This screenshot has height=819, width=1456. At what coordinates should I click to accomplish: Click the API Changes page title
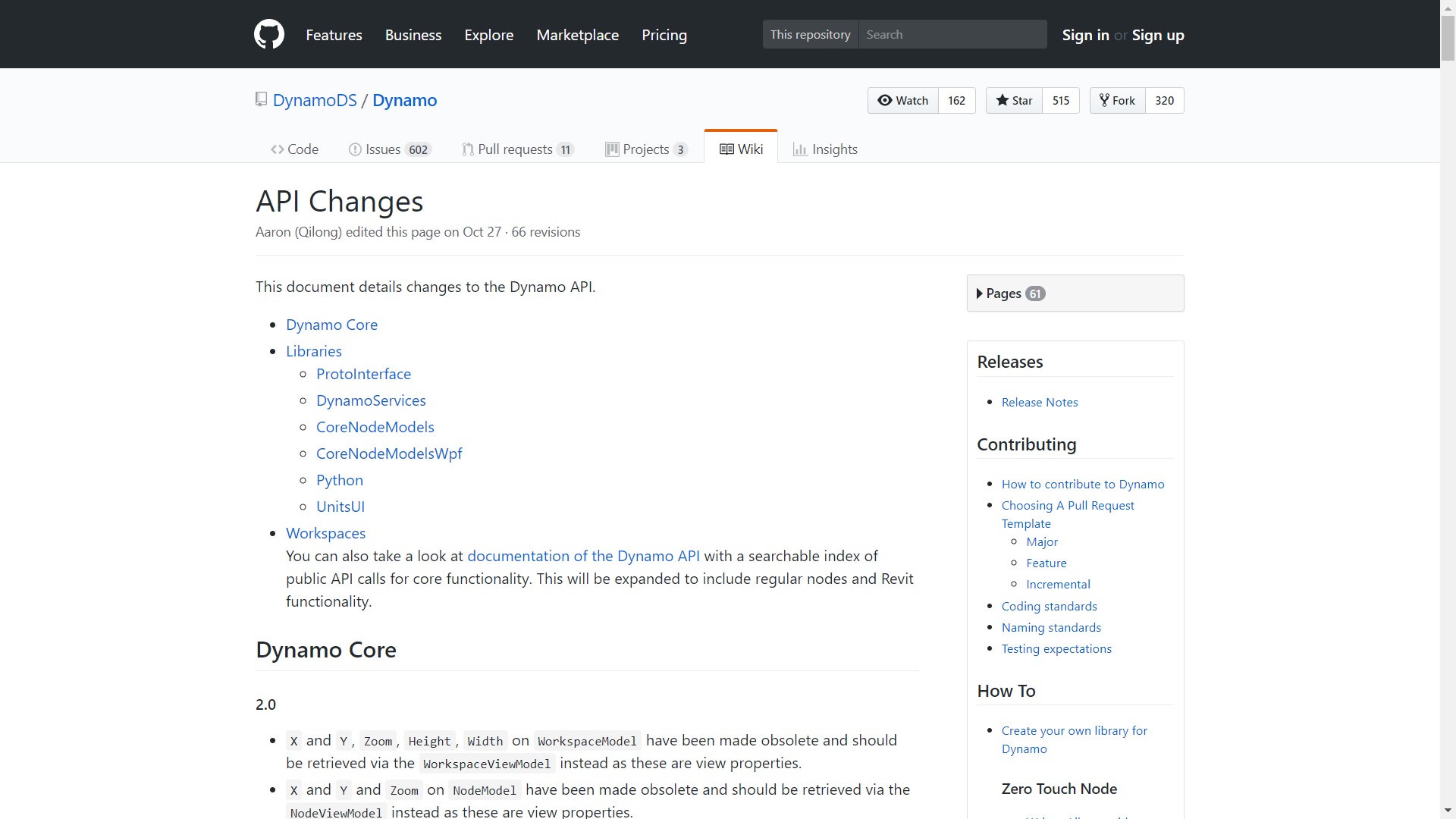[x=339, y=201]
